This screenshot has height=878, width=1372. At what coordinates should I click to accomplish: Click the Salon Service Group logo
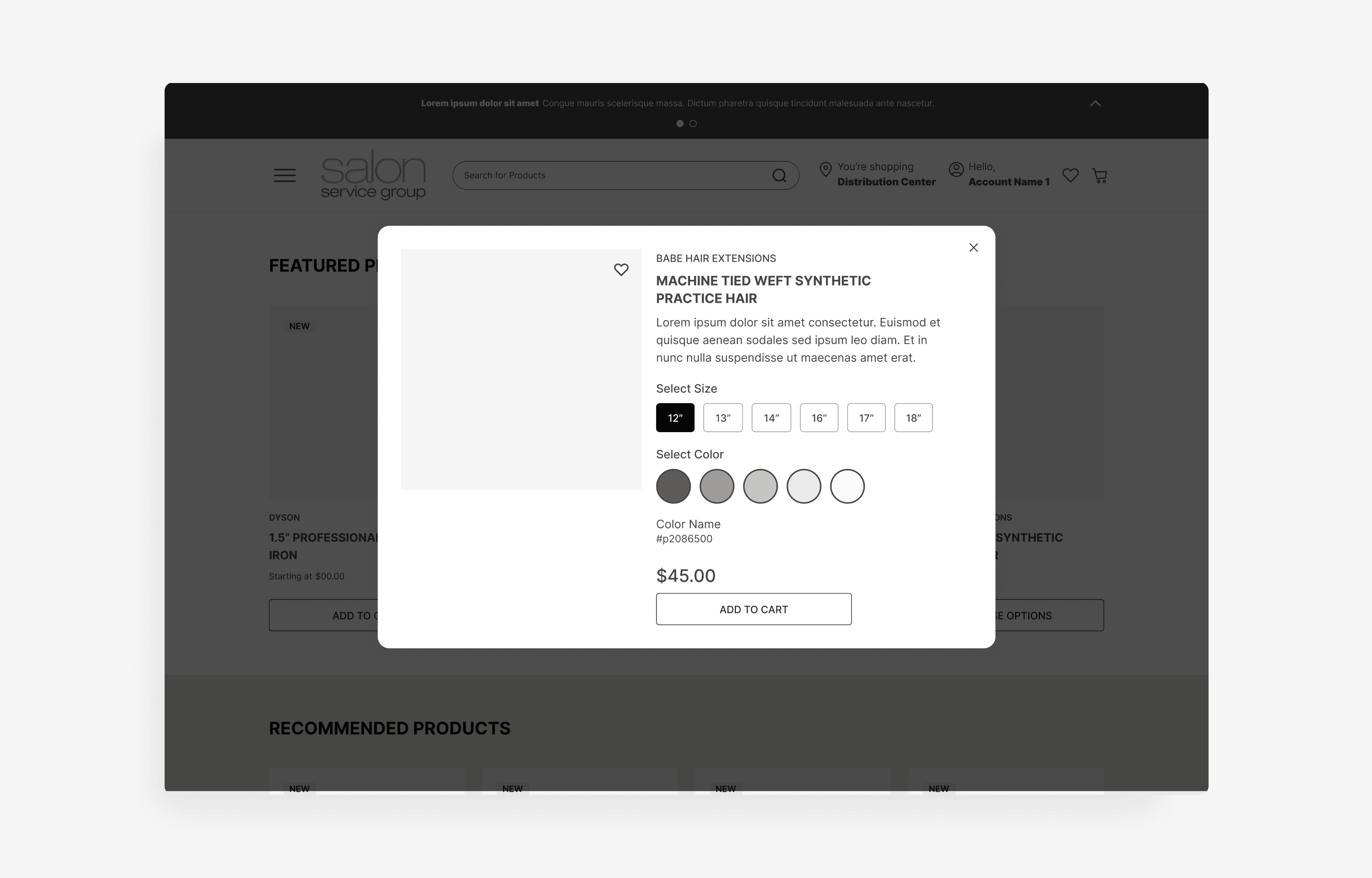373,174
